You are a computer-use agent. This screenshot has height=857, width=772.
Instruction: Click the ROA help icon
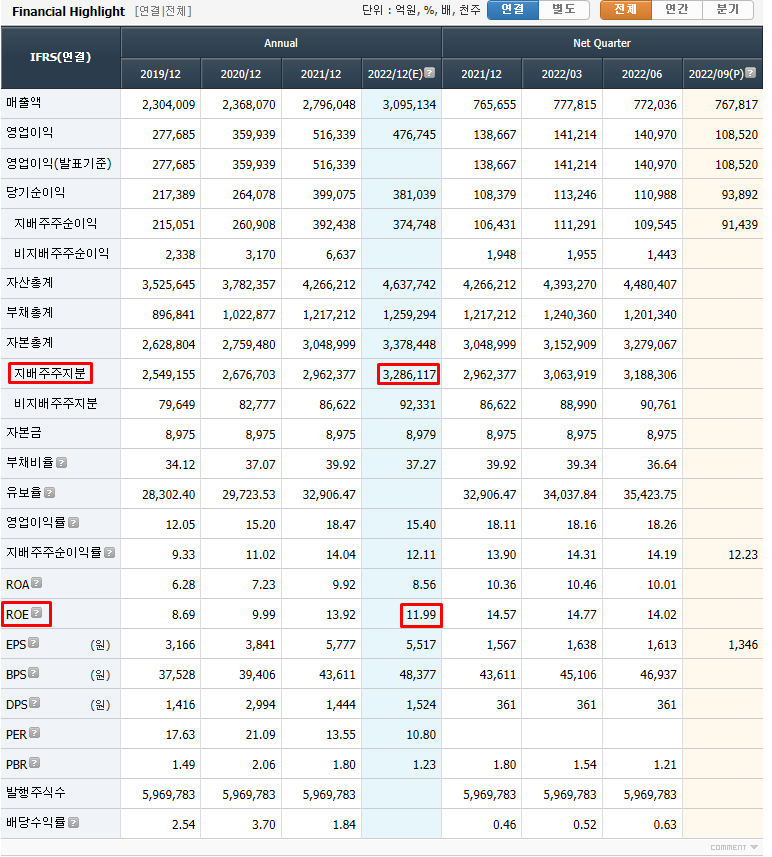[37, 583]
